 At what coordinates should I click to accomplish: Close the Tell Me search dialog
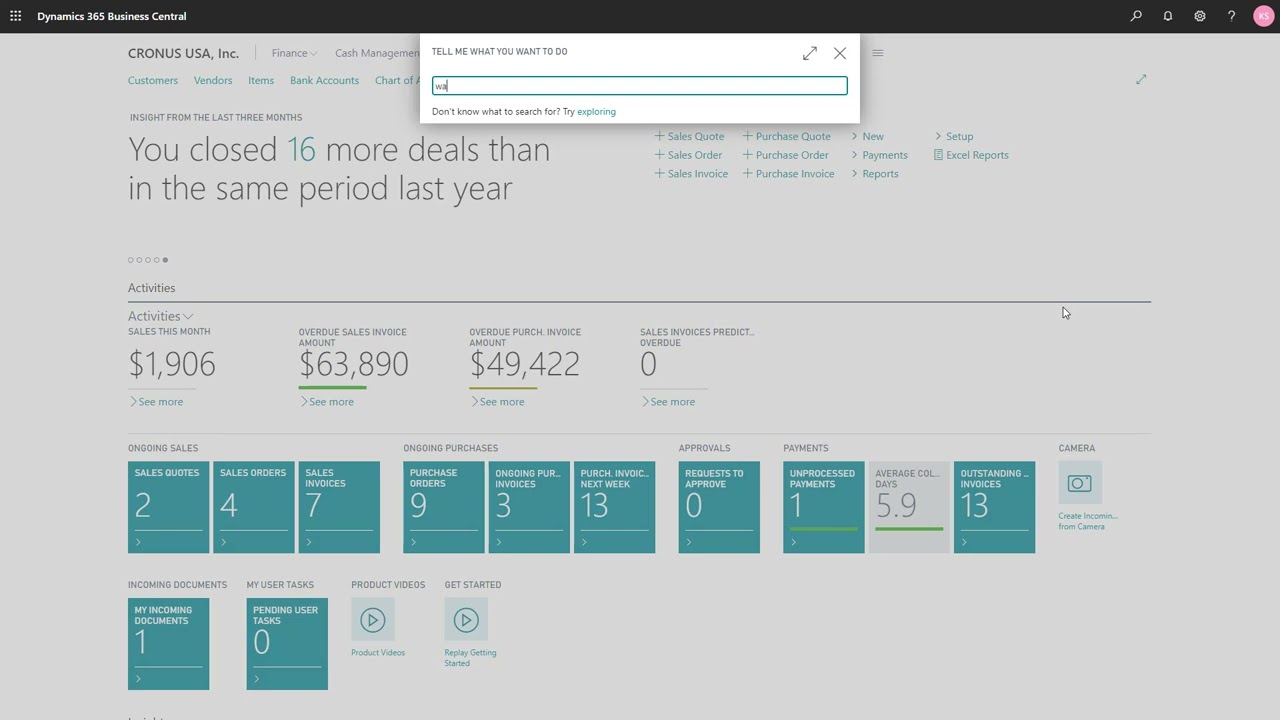(x=840, y=53)
